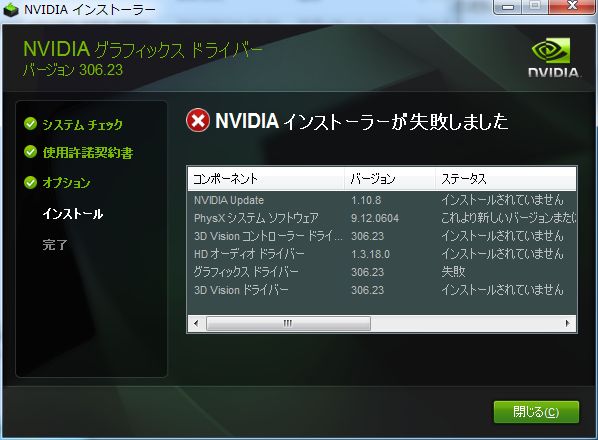Select the NVIDIA Update row

coord(382,200)
